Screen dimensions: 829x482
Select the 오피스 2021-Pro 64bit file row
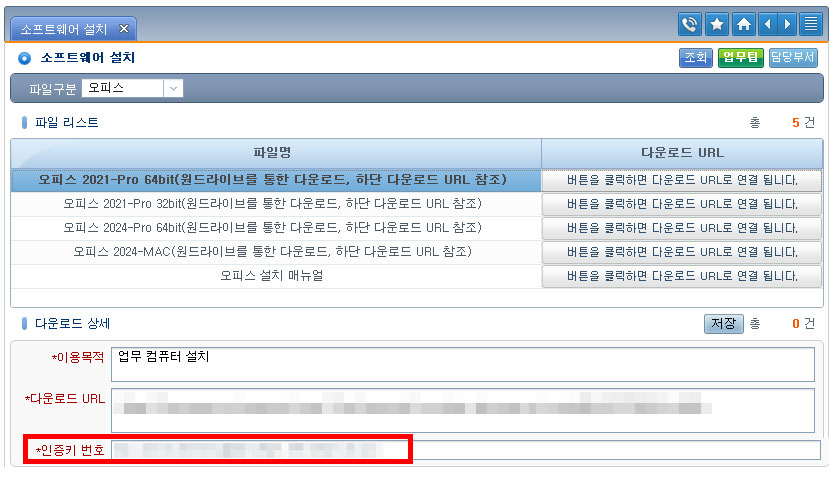point(275,181)
